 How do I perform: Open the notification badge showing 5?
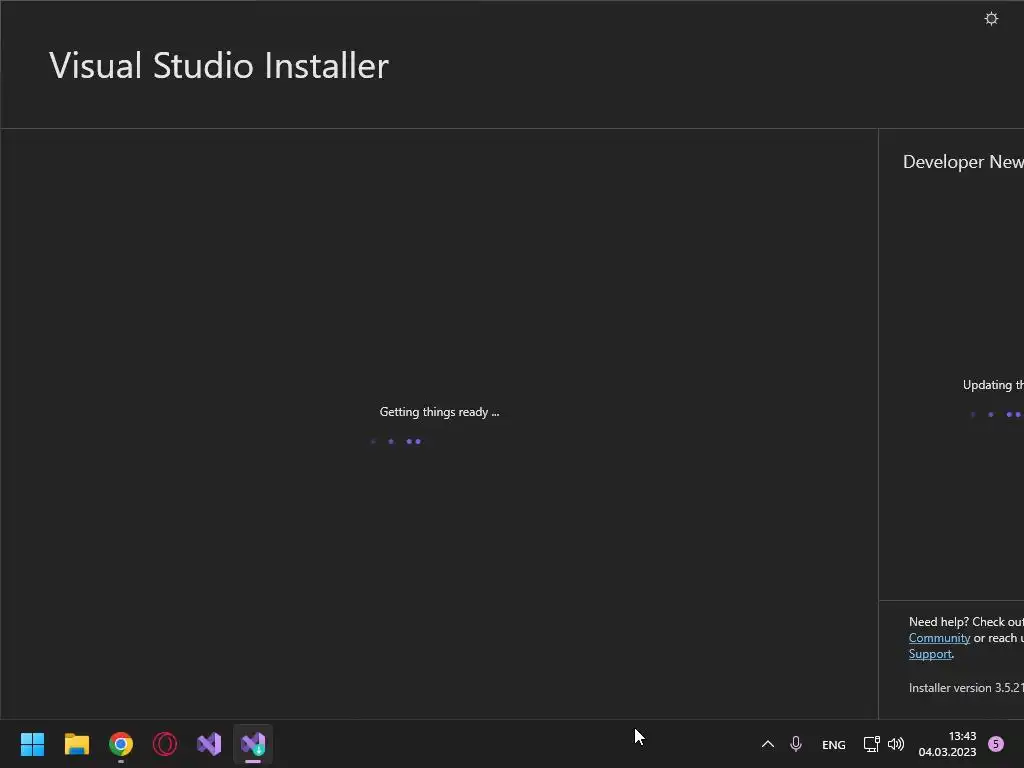[x=996, y=744]
